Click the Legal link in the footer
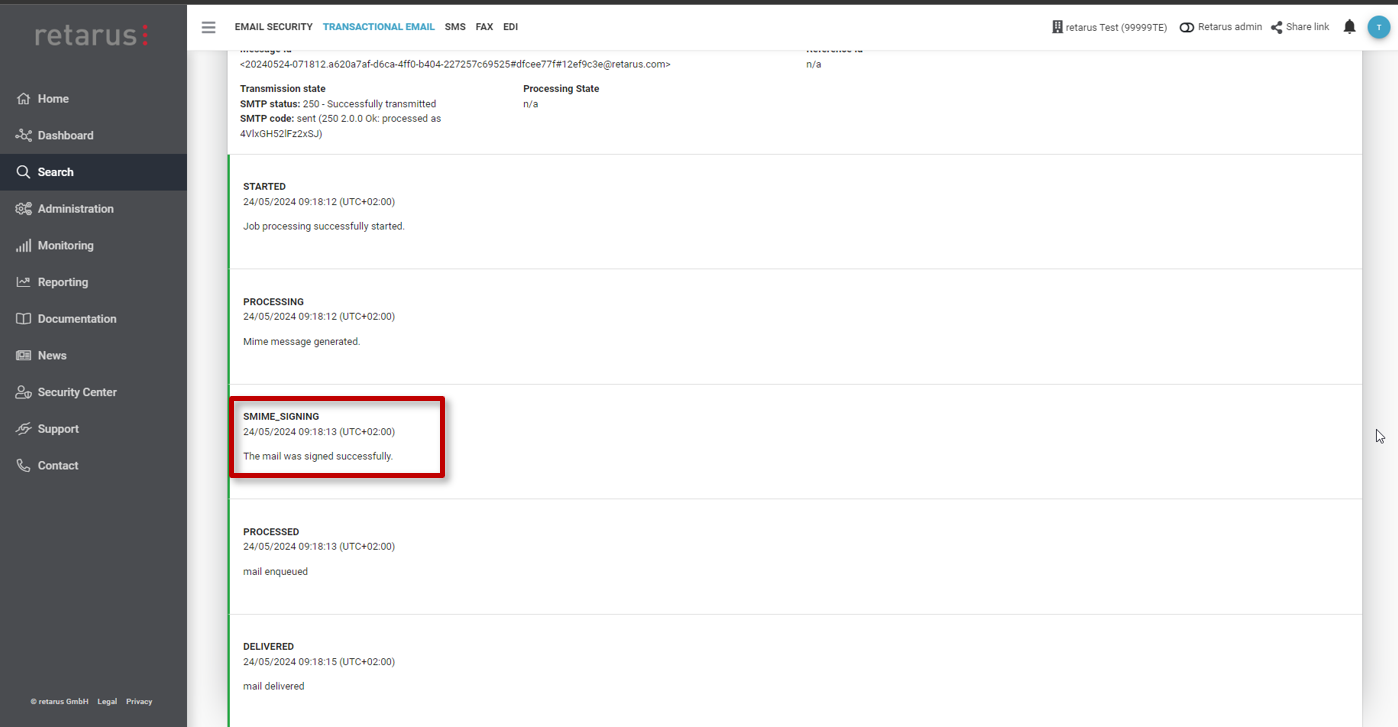 pyautogui.click(x=106, y=701)
